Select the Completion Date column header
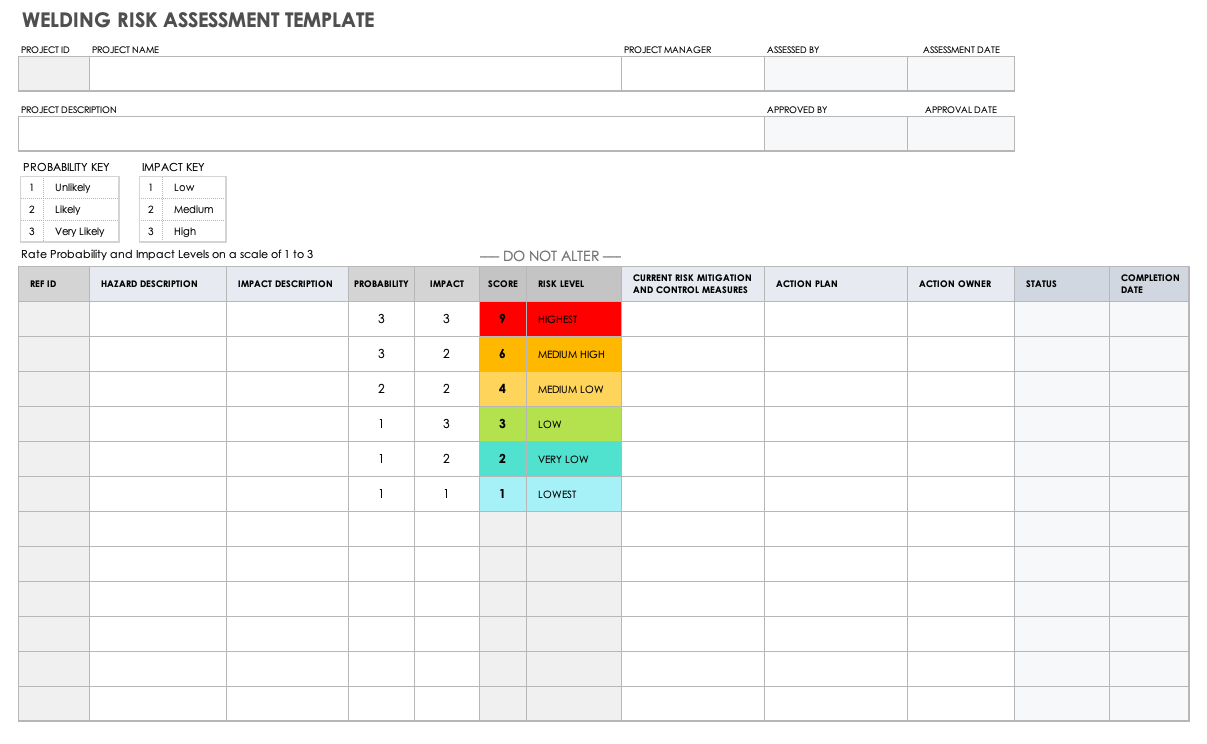Image resolution: width=1207 pixels, height=744 pixels. coord(1149,284)
